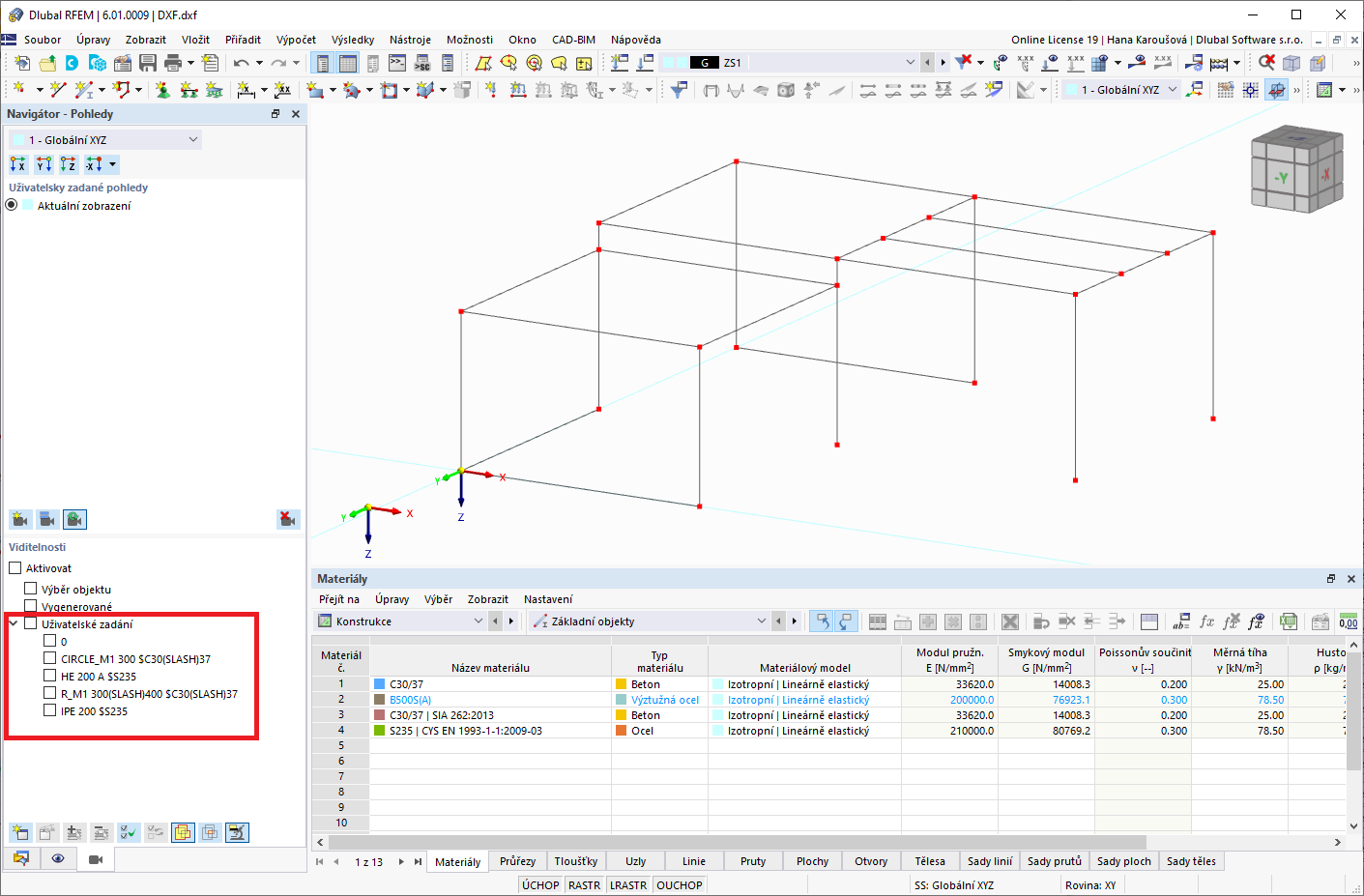Tick the CIRCLE_M1 300 checkbox
Viewport: 1364px width, 896px height.
(x=49, y=658)
